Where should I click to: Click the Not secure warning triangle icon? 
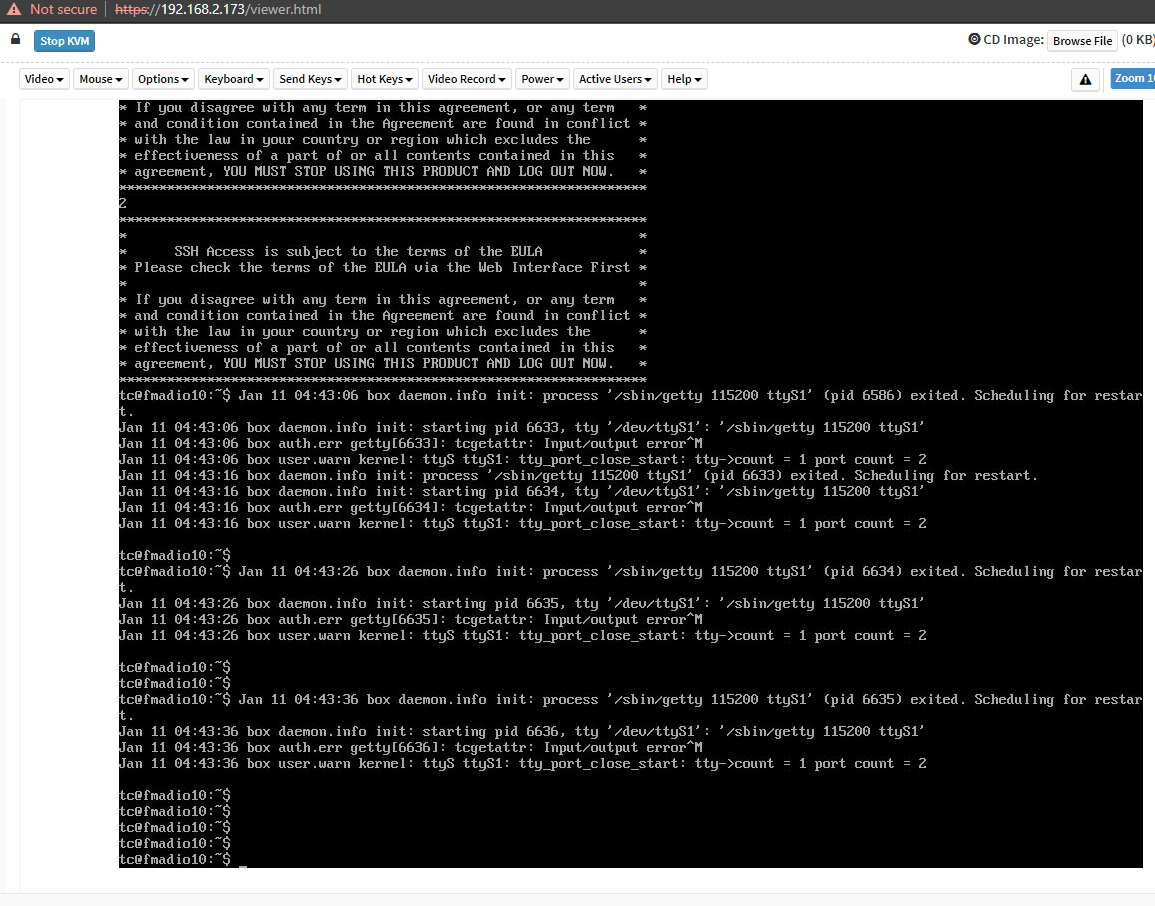pyautogui.click(x=15, y=9)
